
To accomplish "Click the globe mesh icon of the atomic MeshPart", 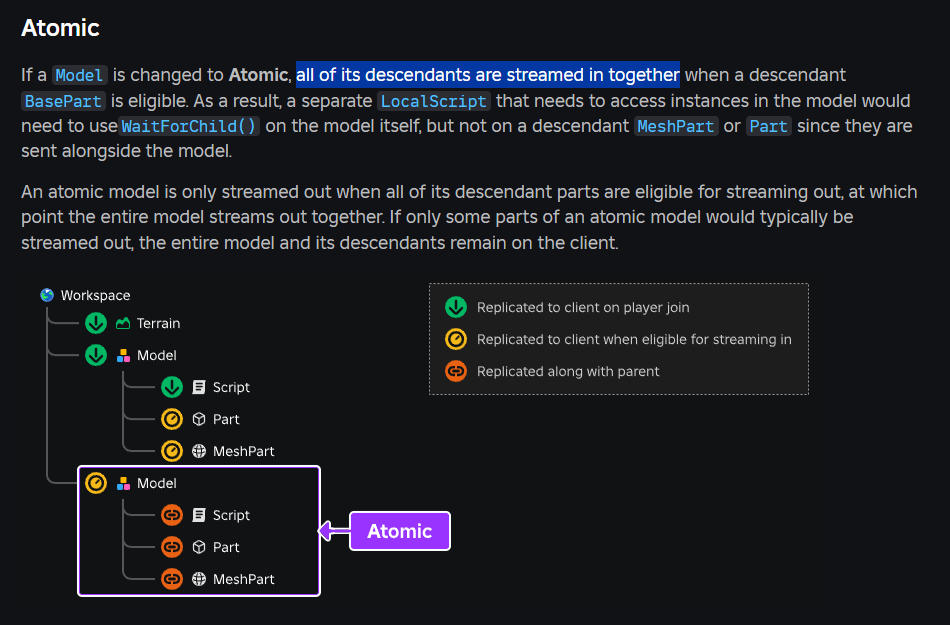I will [x=199, y=579].
